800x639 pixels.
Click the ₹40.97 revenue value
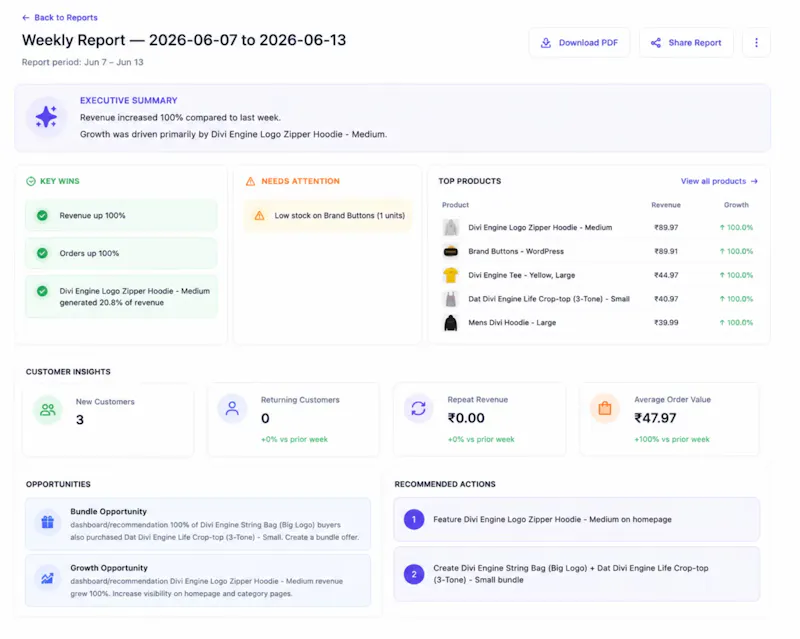tap(666, 299)
